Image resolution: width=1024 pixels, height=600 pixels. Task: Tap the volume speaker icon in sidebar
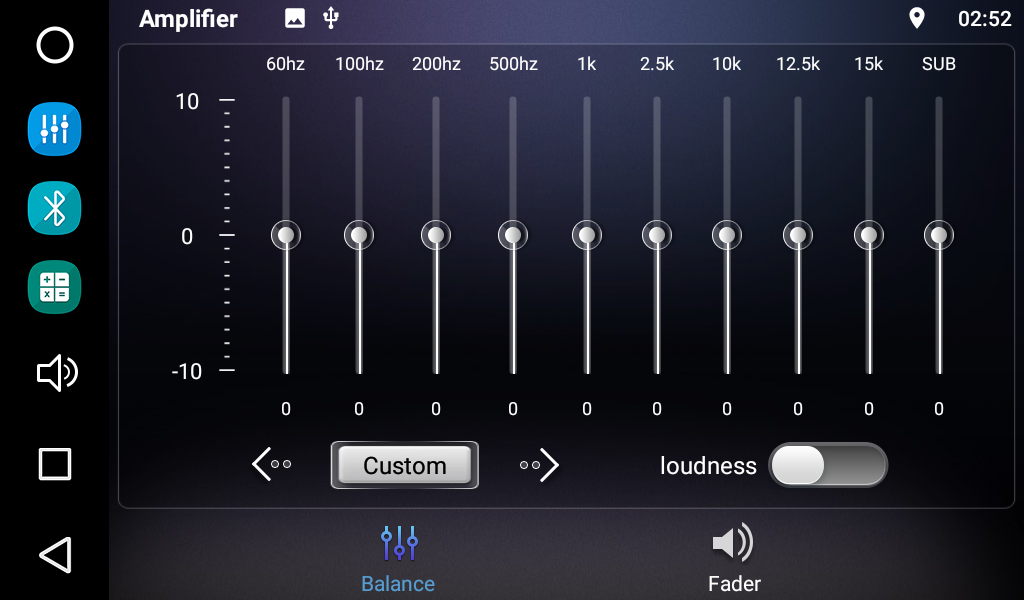[56, 373]
